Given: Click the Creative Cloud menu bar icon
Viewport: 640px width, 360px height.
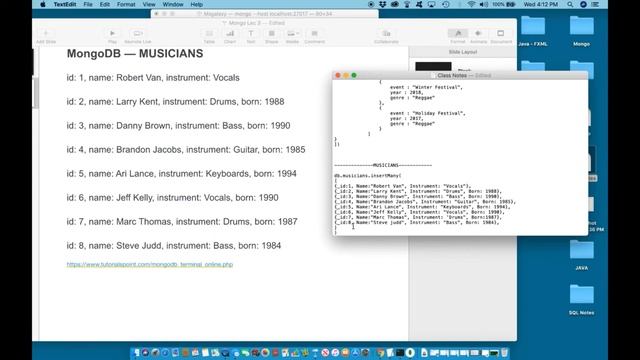Looking at the screenshot, I should 395,4.
